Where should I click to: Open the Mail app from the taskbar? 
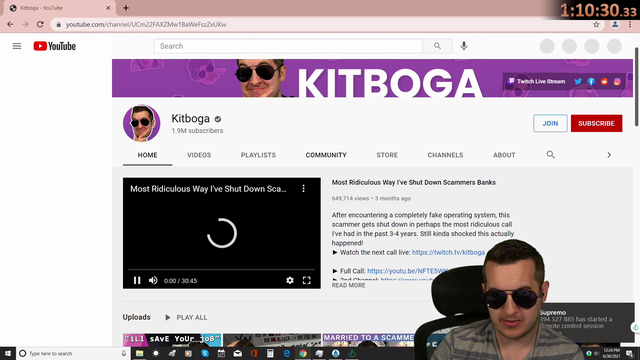pyautogui.click(x=238, y=353)
